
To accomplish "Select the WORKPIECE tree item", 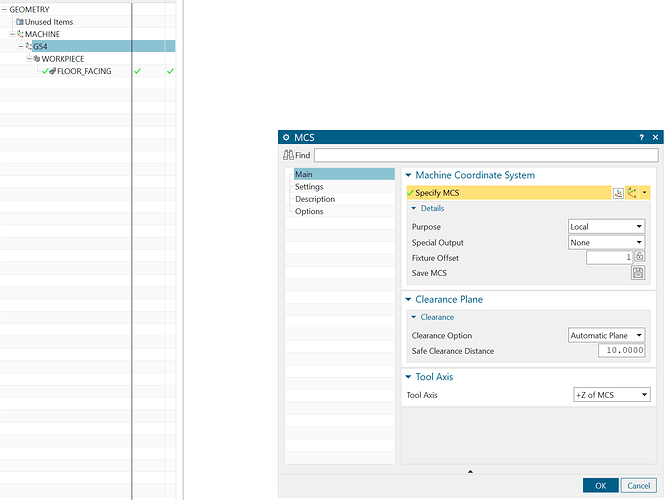I will point(63,59).
